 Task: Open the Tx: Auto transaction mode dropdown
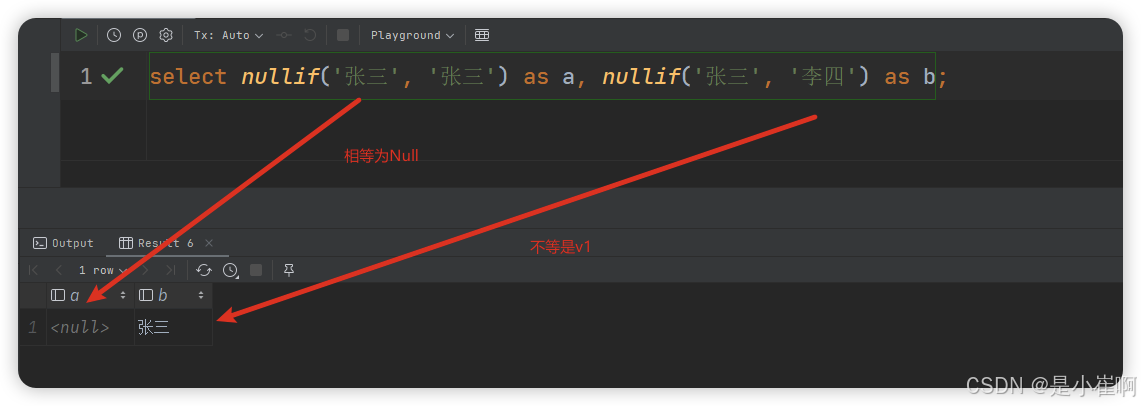tap(228, 35)
